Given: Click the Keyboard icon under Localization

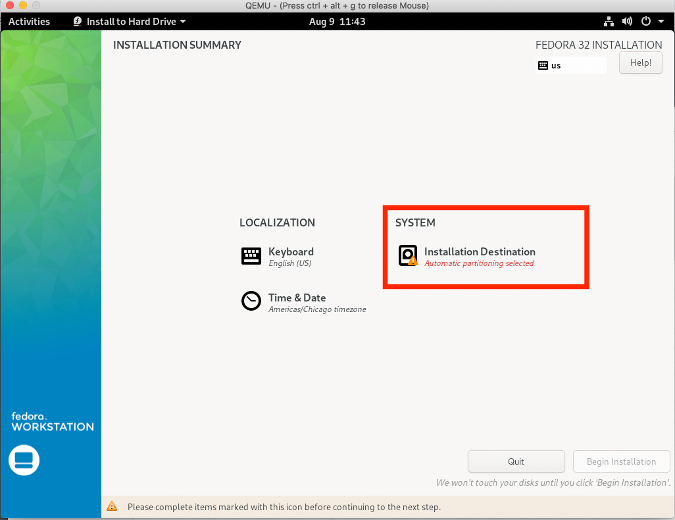Looking at the screenshot, I should click(251, 256).
